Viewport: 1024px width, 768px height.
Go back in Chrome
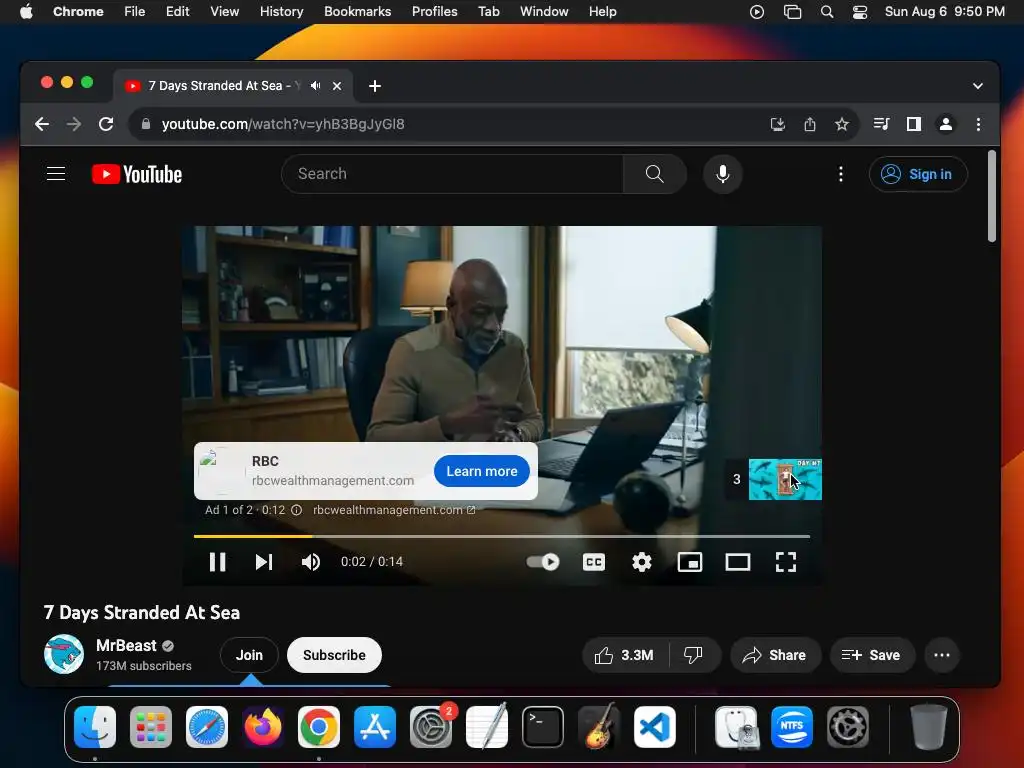pos(42,124)
